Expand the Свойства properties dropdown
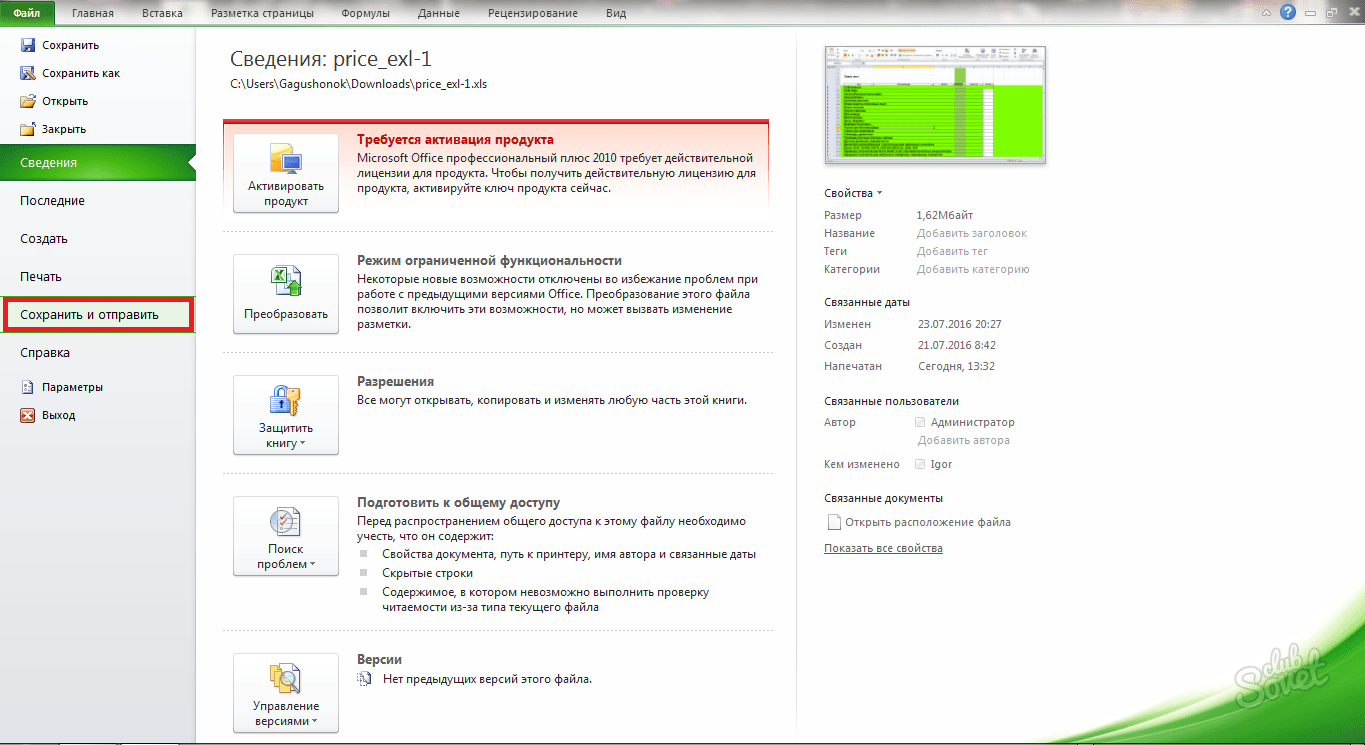 853,193
